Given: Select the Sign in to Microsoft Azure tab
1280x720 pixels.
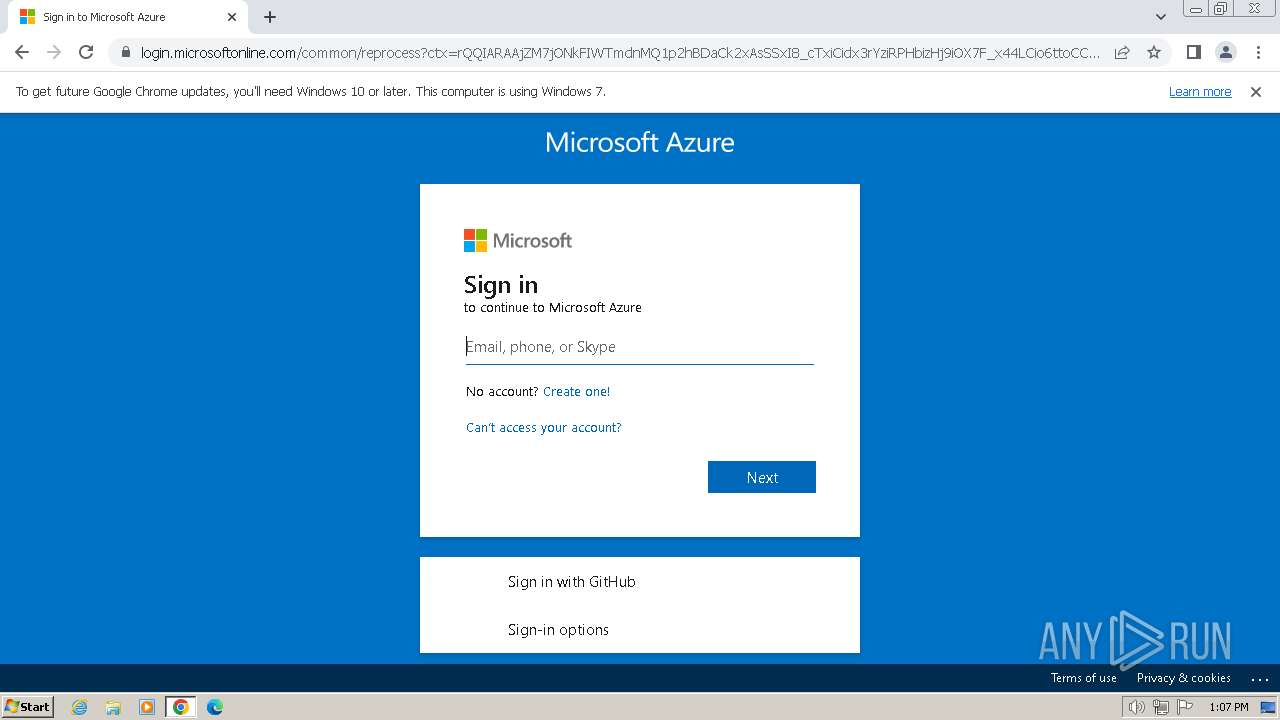Looking at the screenshot, I should 125,17.
